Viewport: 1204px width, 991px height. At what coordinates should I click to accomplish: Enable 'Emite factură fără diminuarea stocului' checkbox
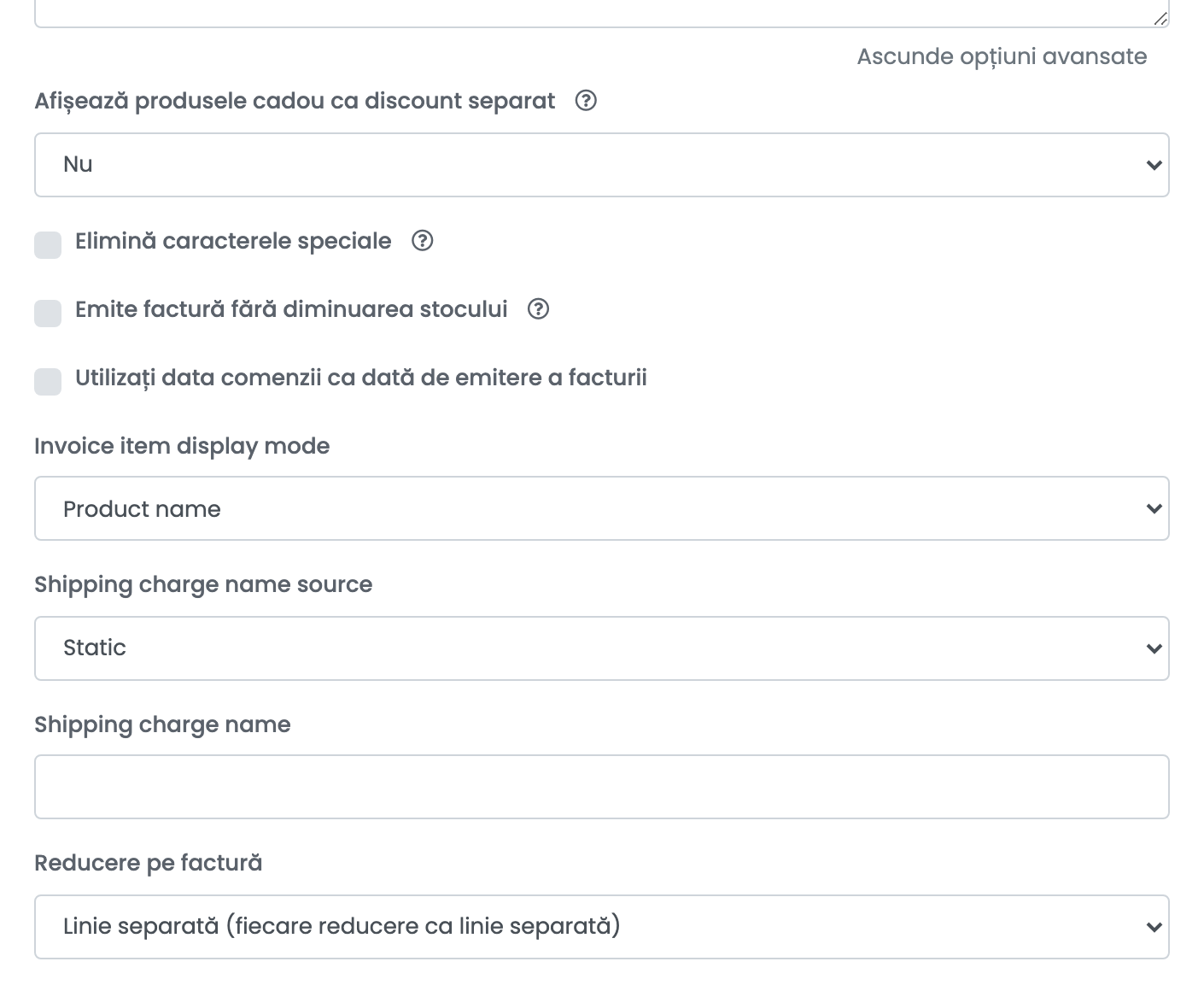tap(48, 313)
